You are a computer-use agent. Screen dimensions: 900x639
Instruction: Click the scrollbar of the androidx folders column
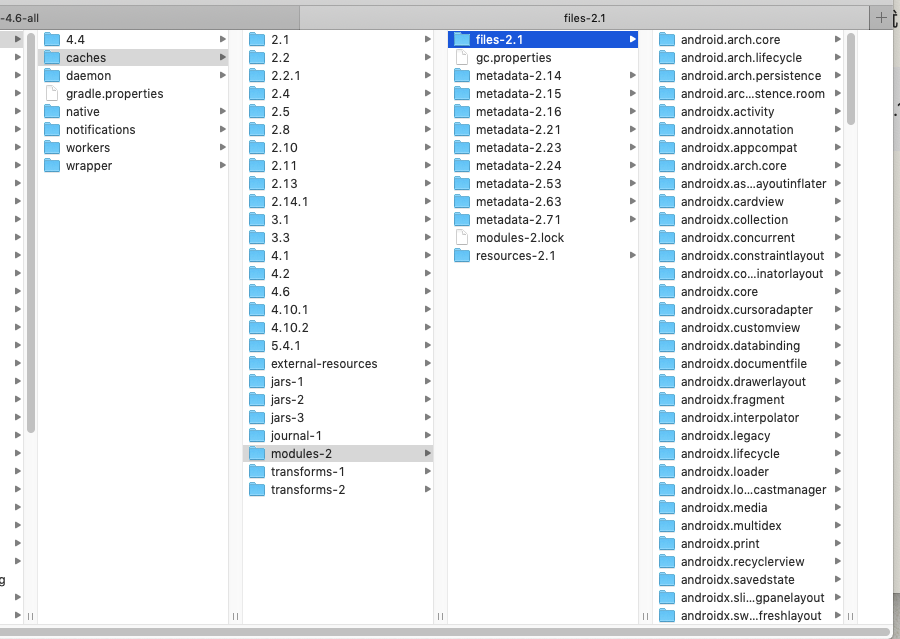tap(851, 79)
